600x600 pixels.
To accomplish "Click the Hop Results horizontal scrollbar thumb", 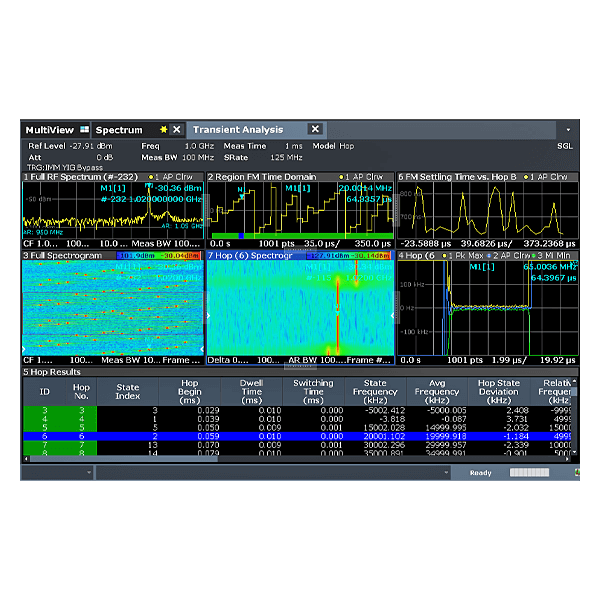I will [x=124, y=459].
